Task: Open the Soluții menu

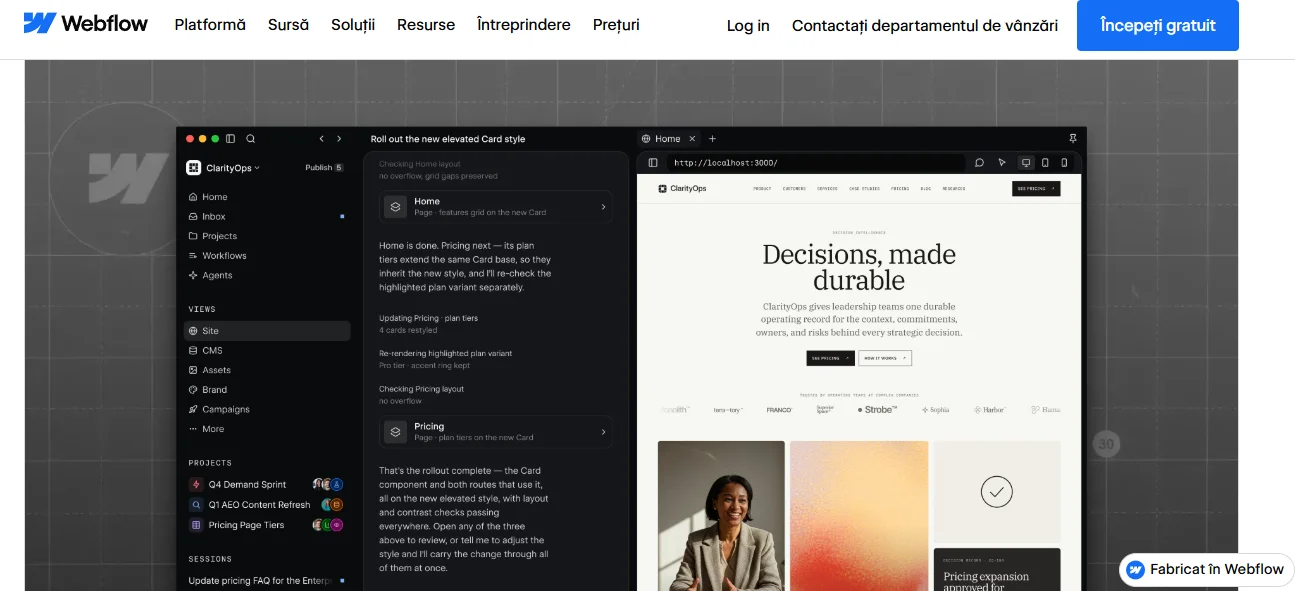Action: (x=353, y=25)
